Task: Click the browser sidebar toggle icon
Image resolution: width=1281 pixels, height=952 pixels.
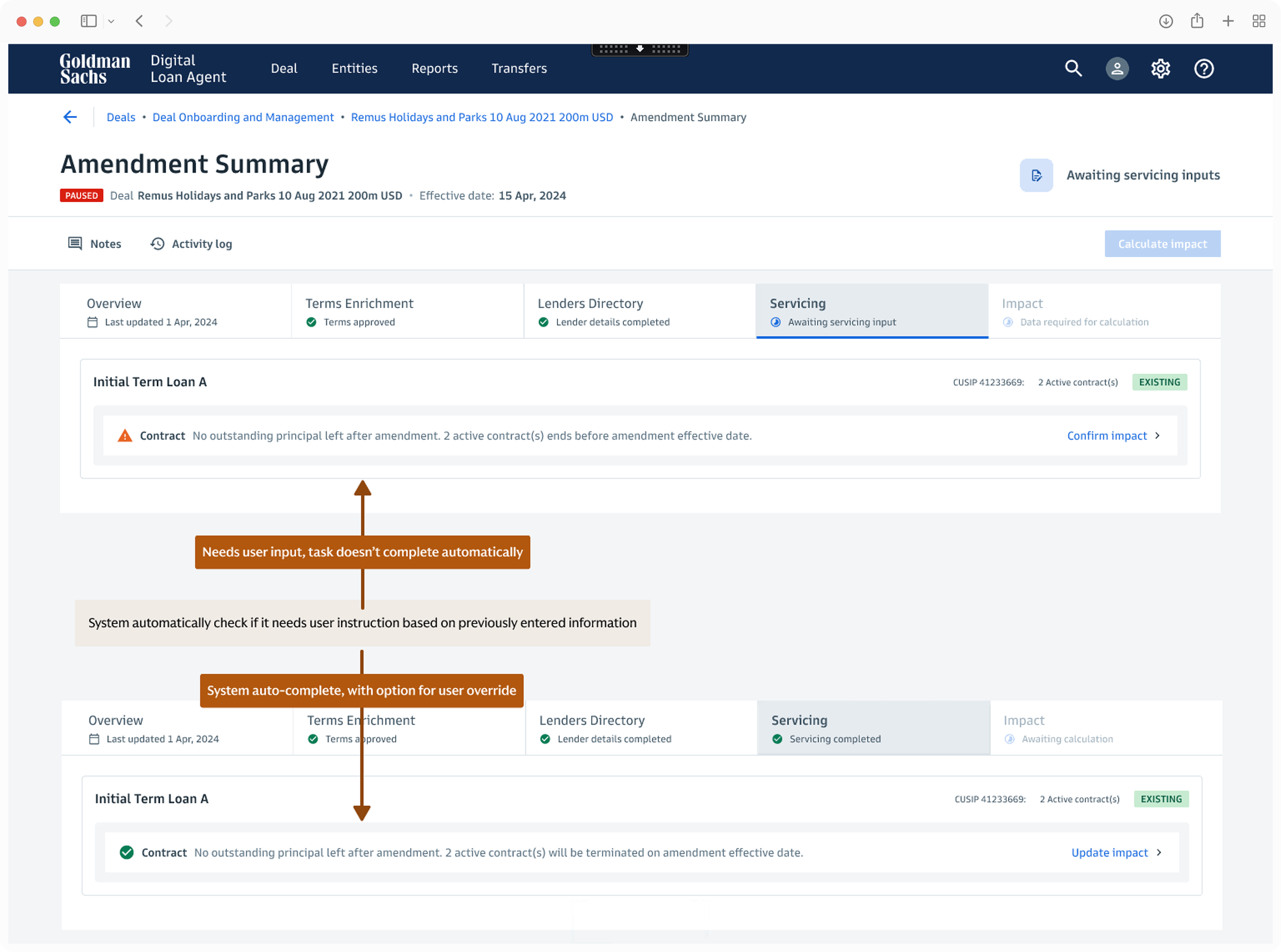Action: point(88,22)
